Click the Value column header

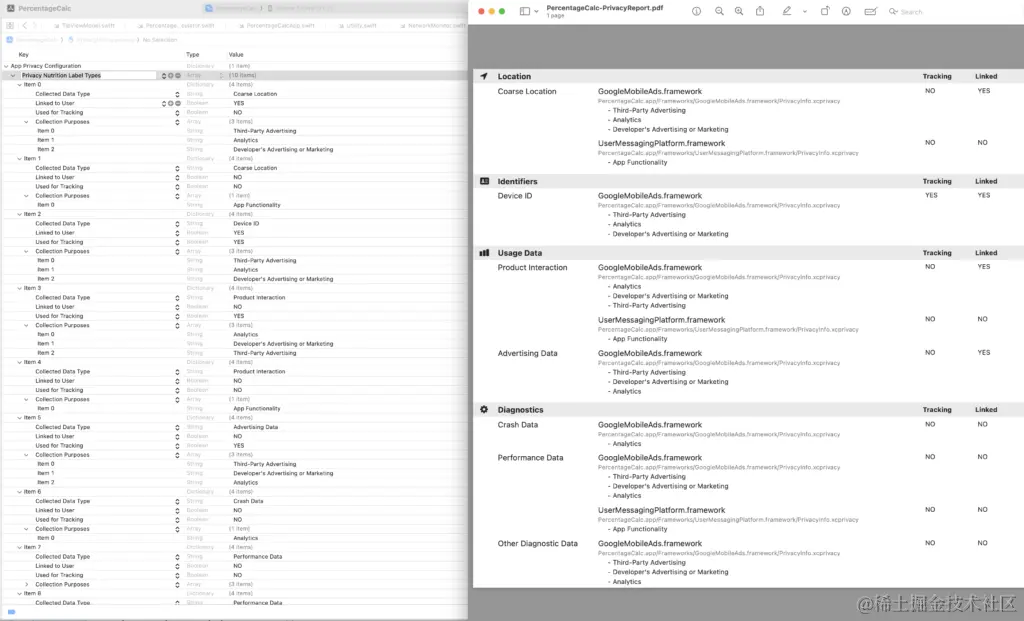[236, 55]
